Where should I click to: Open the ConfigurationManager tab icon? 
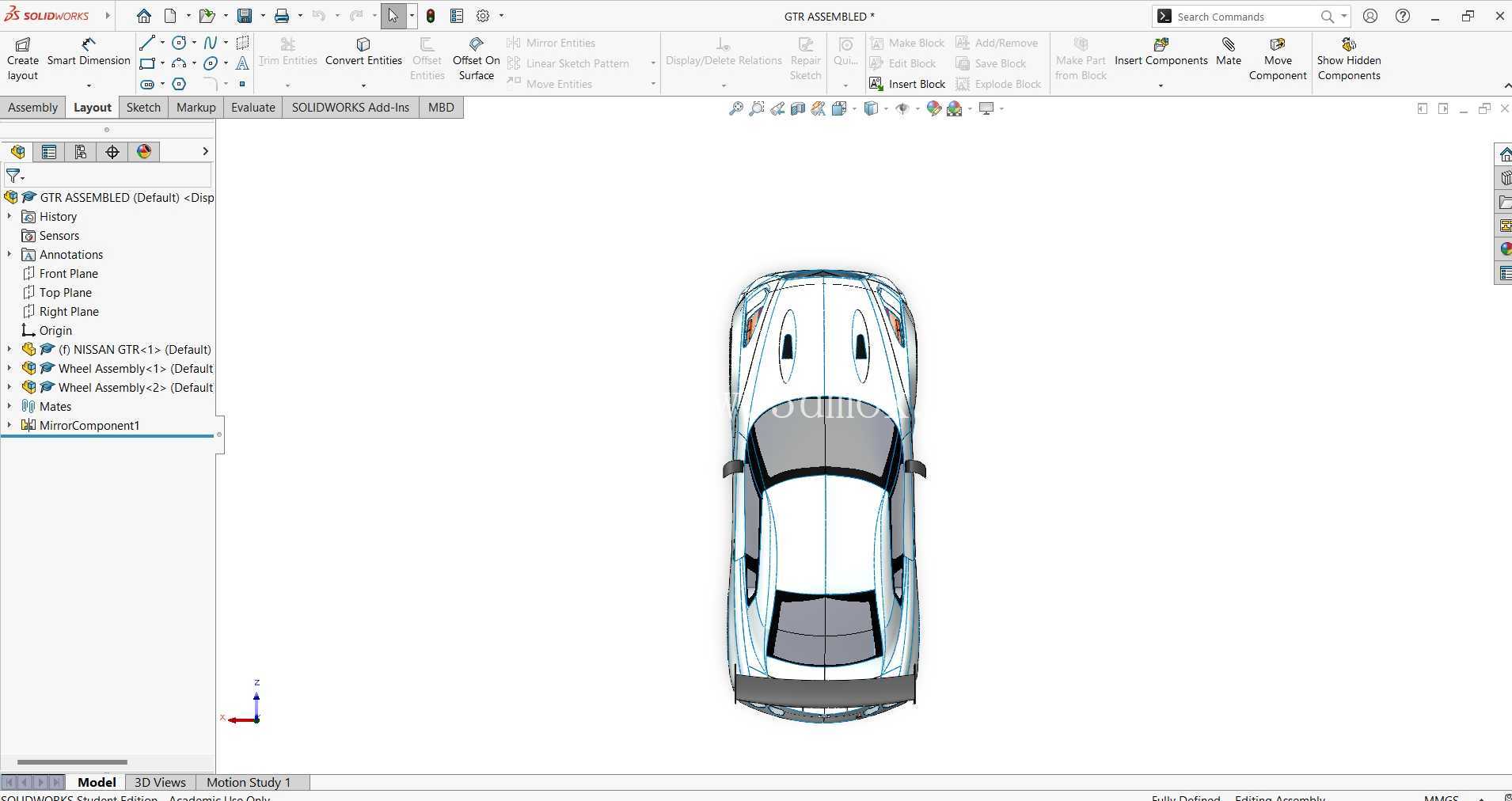pyautogui.click(x=81, y=152)
